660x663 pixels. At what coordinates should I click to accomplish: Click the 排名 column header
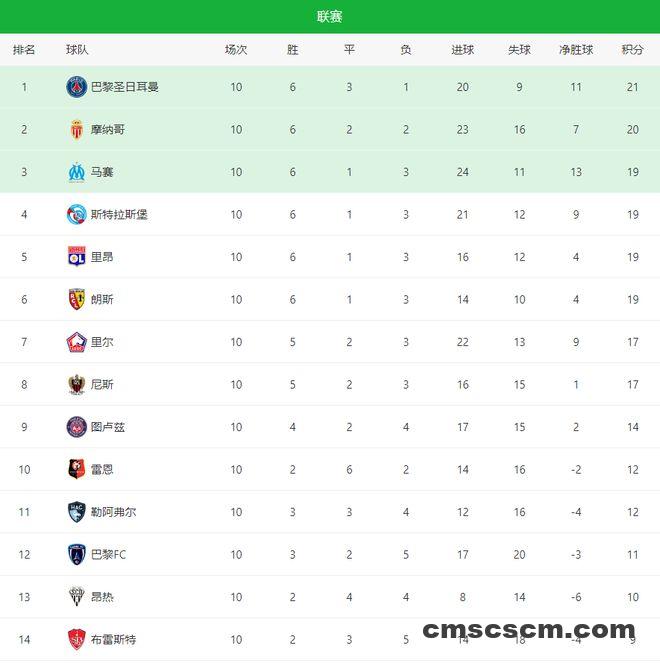(24, 50)
